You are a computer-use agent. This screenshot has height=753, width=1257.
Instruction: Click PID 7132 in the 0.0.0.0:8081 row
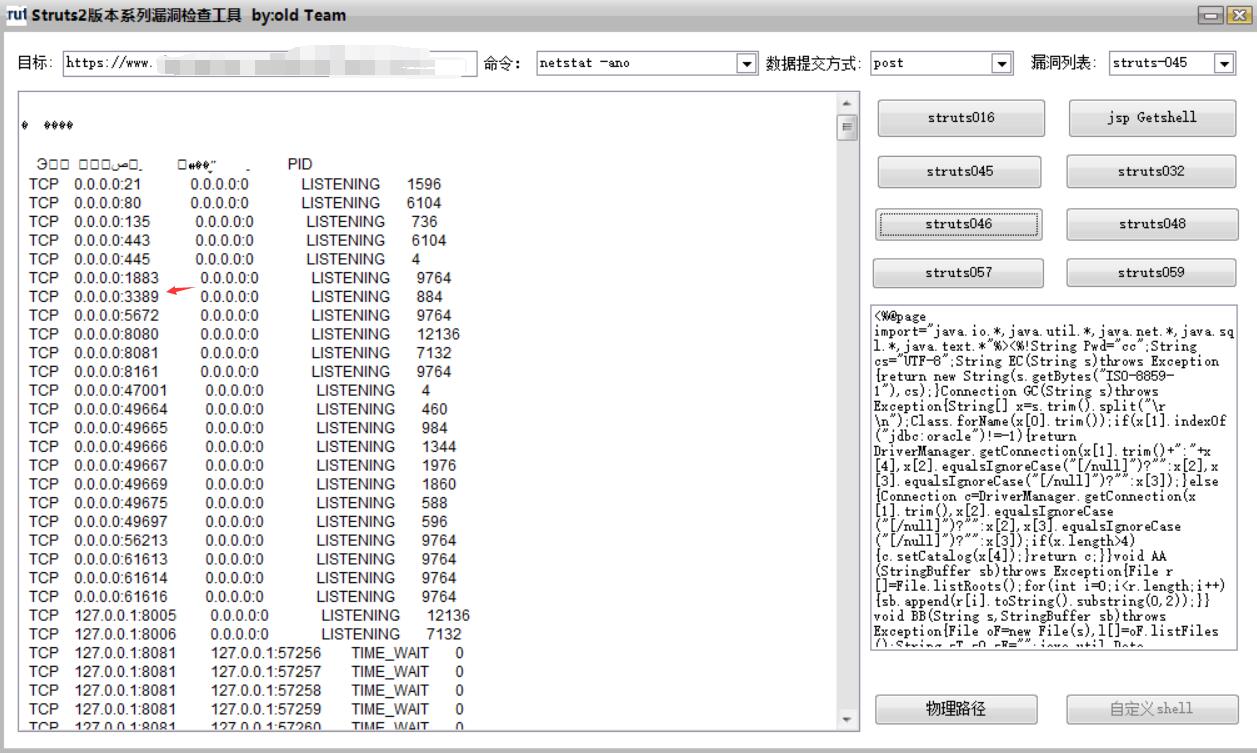434,353
